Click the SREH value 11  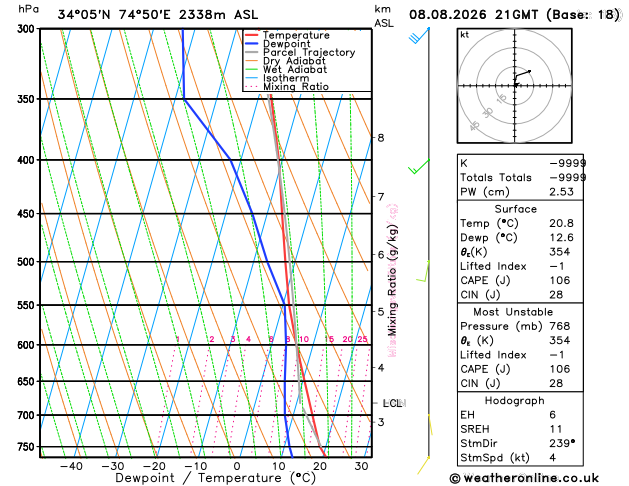pyautogui.click(x=556, y=429)
